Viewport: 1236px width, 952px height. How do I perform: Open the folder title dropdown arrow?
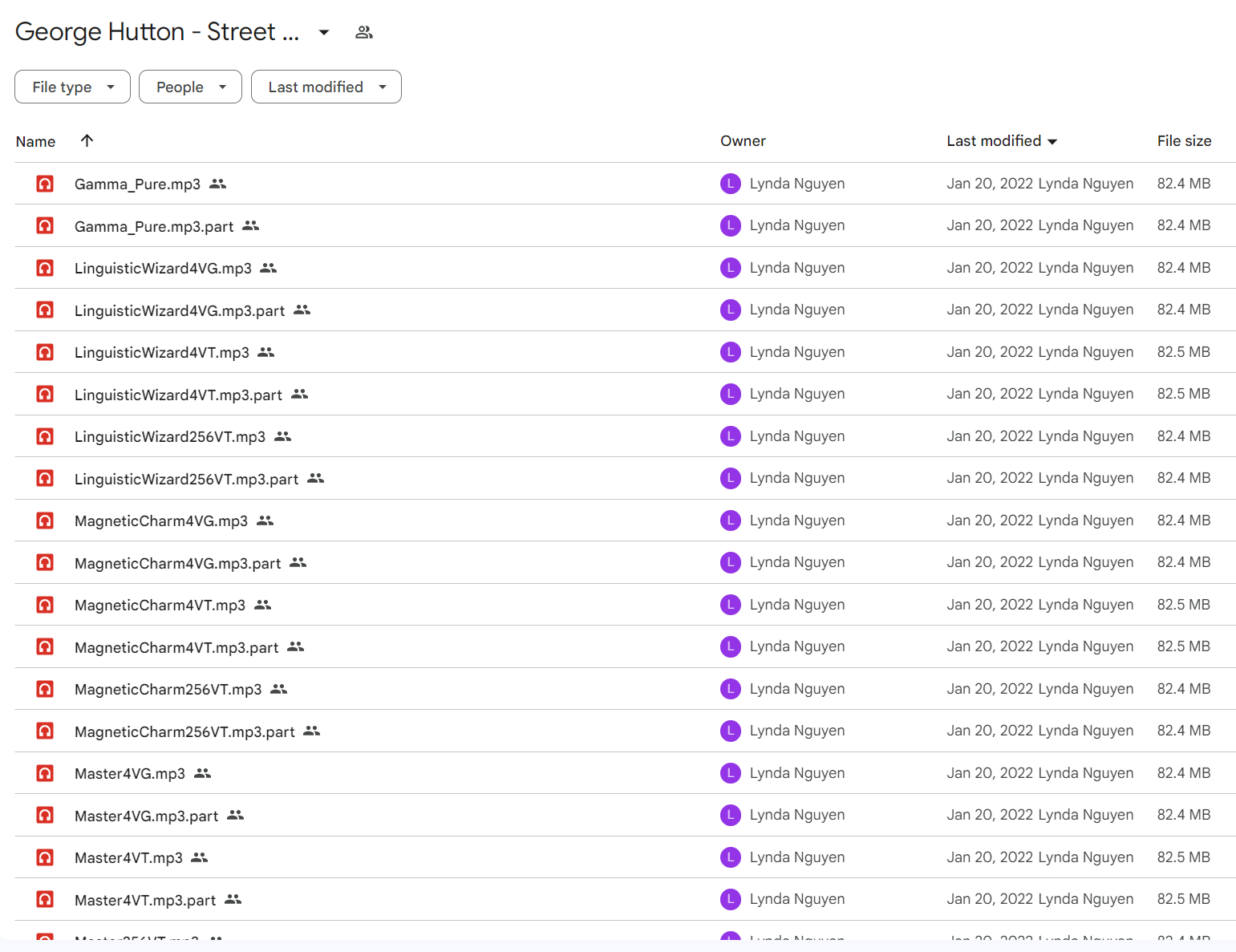[x=324, y=32]
